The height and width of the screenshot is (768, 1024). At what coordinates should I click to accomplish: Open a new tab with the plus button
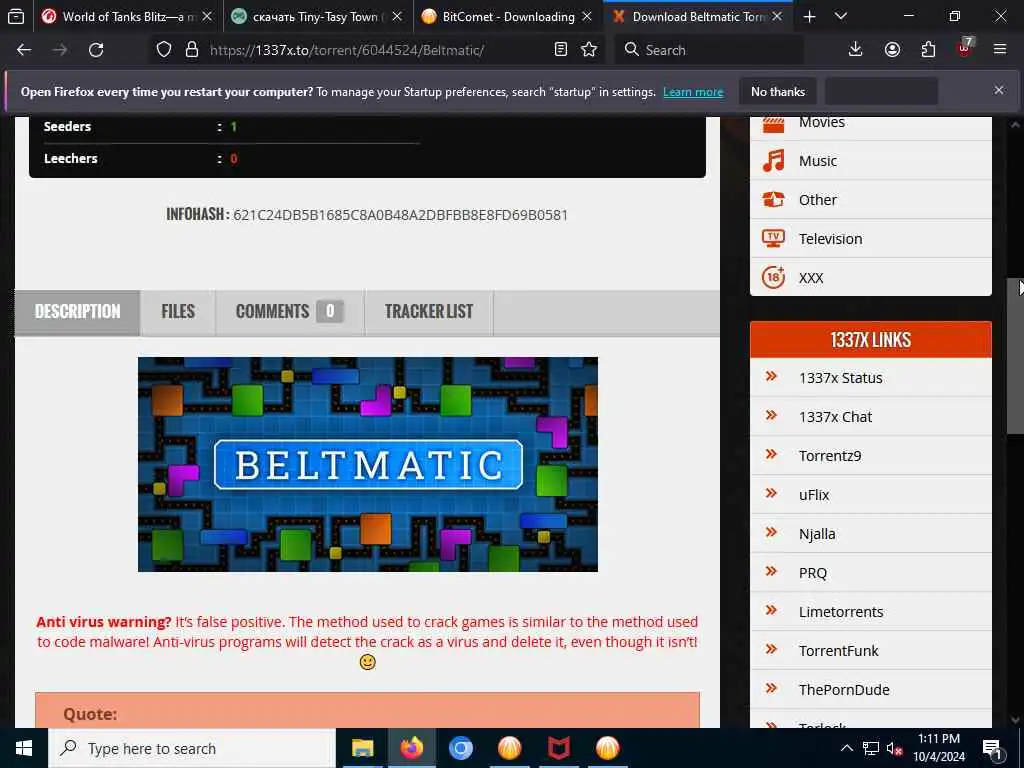coord(809,16)
